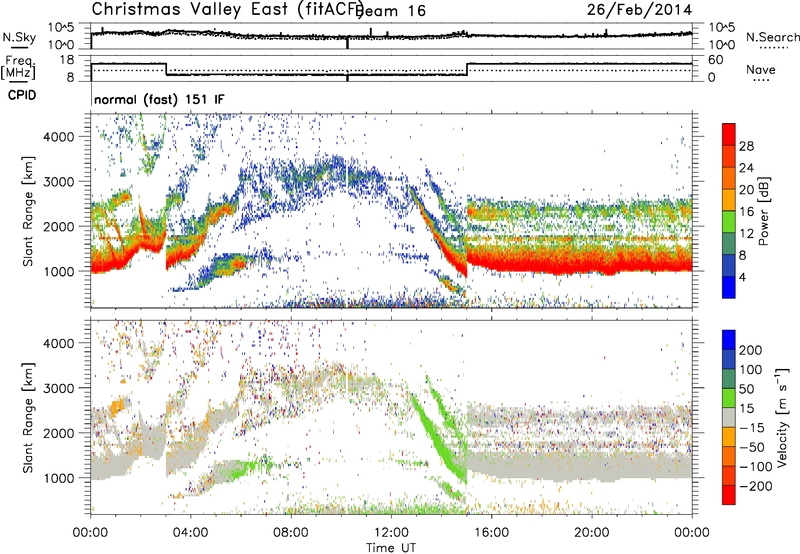Select the 2000 tick on the velocity panel
This screenshot has width=800, height=554.
click(x=58, y=433)
